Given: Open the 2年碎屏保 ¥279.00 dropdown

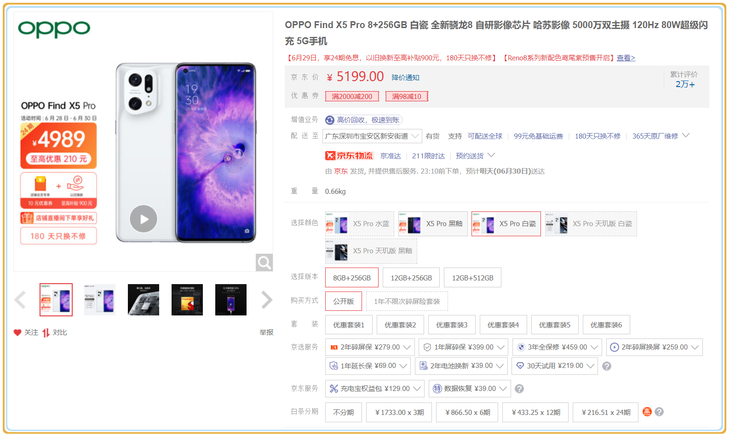Looking at the screenshot, I should (x=370, y=347).
